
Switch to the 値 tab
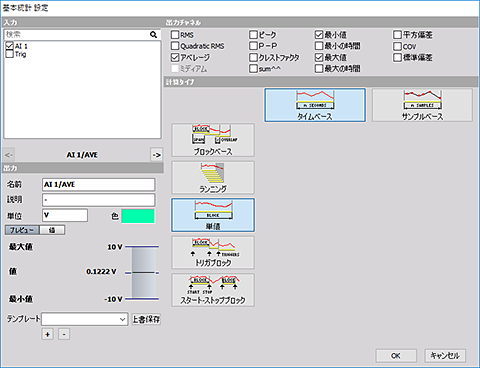pyautogui.click(x=52, y=230)
